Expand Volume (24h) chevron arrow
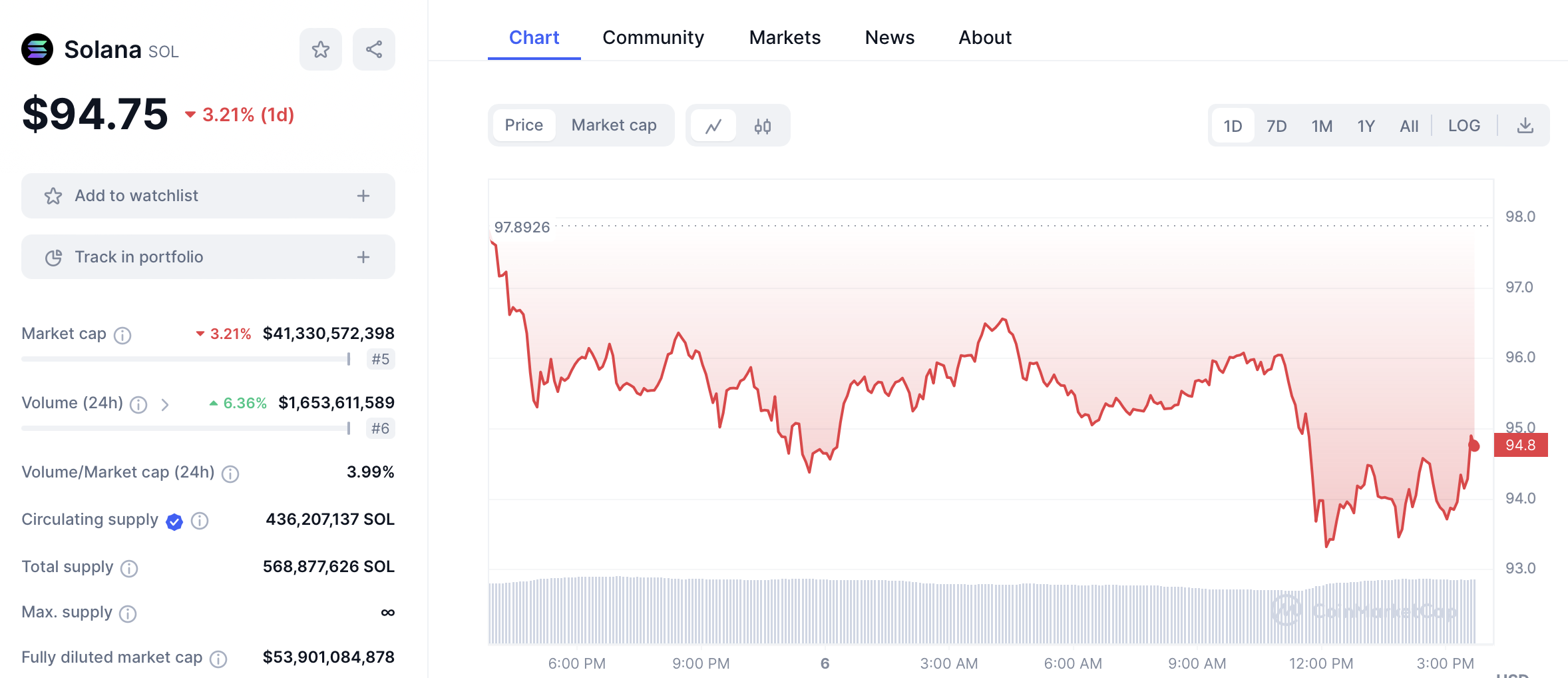This screenshot has width=1568, height=678. point(165,404)
